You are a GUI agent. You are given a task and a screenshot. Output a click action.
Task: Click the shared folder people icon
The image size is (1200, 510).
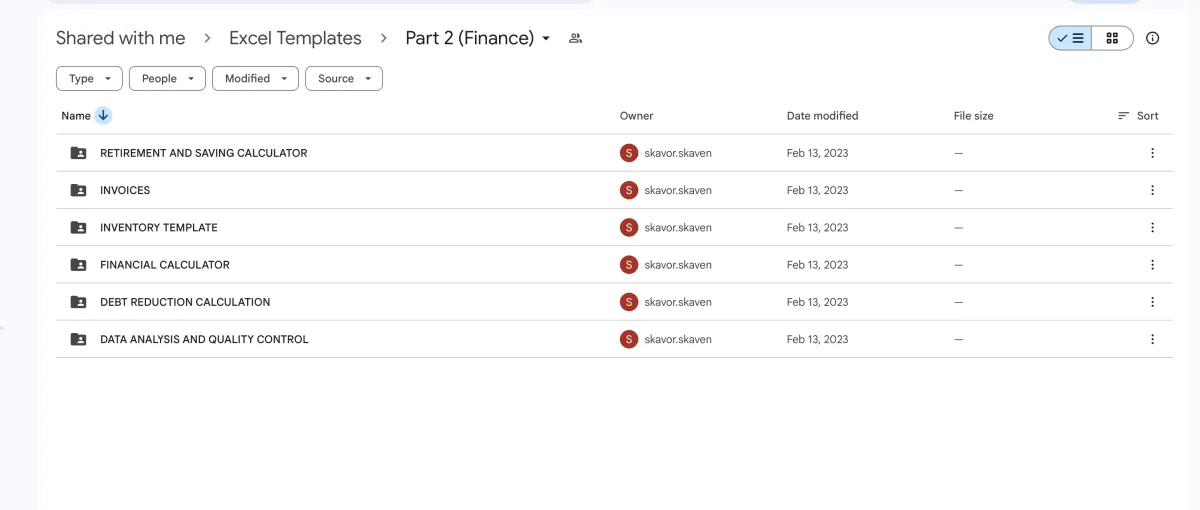pyautogui.click(x=575, y=39)
